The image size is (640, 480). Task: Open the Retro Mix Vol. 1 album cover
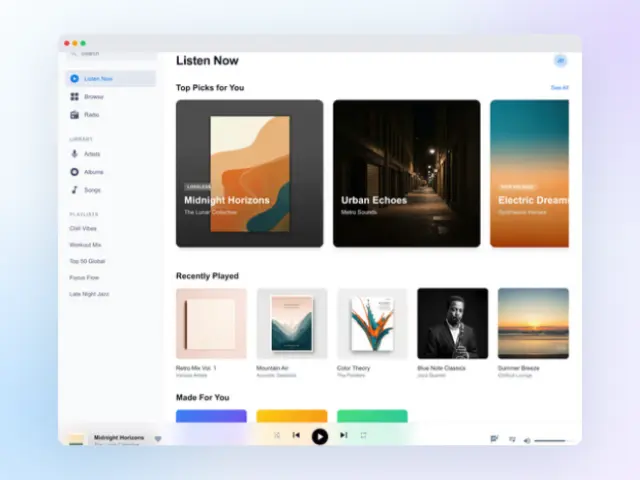click(211, 324)
